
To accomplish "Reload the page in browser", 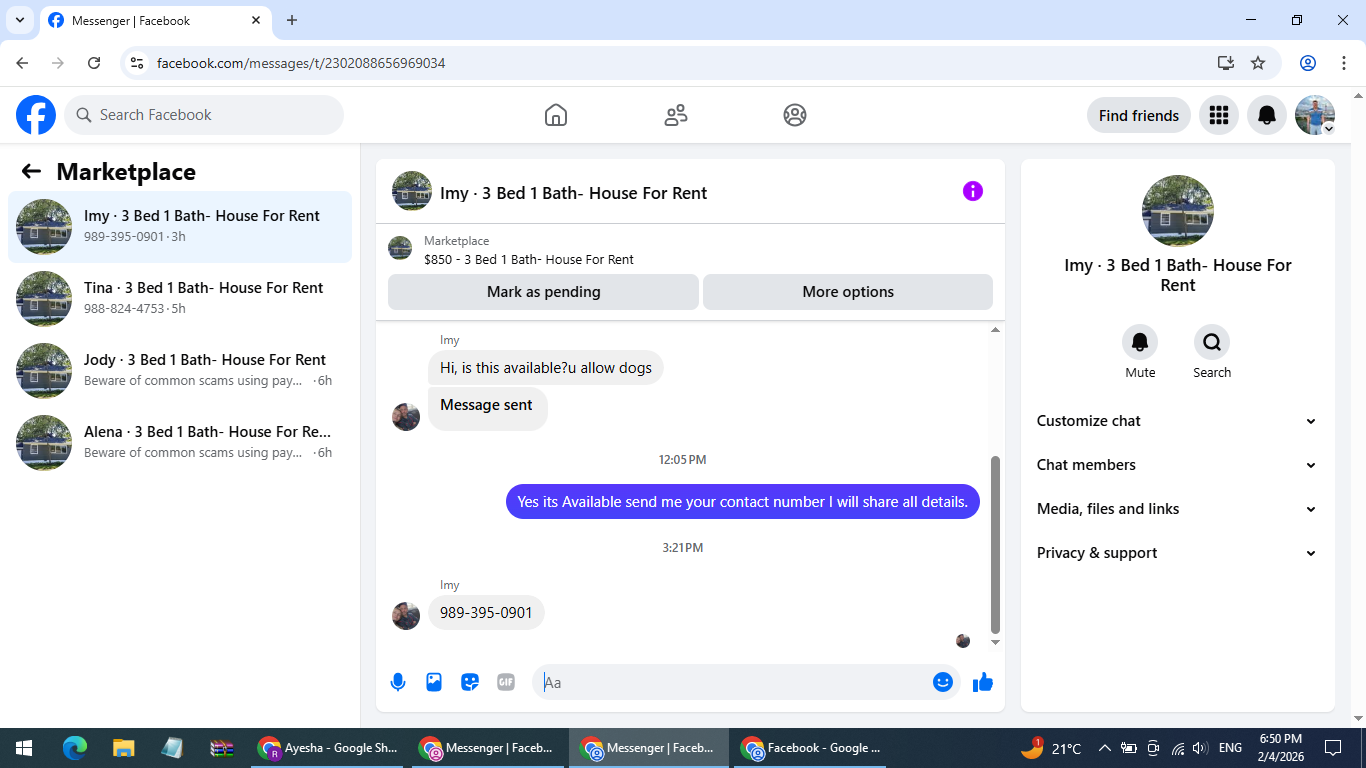I will [94, 63].
